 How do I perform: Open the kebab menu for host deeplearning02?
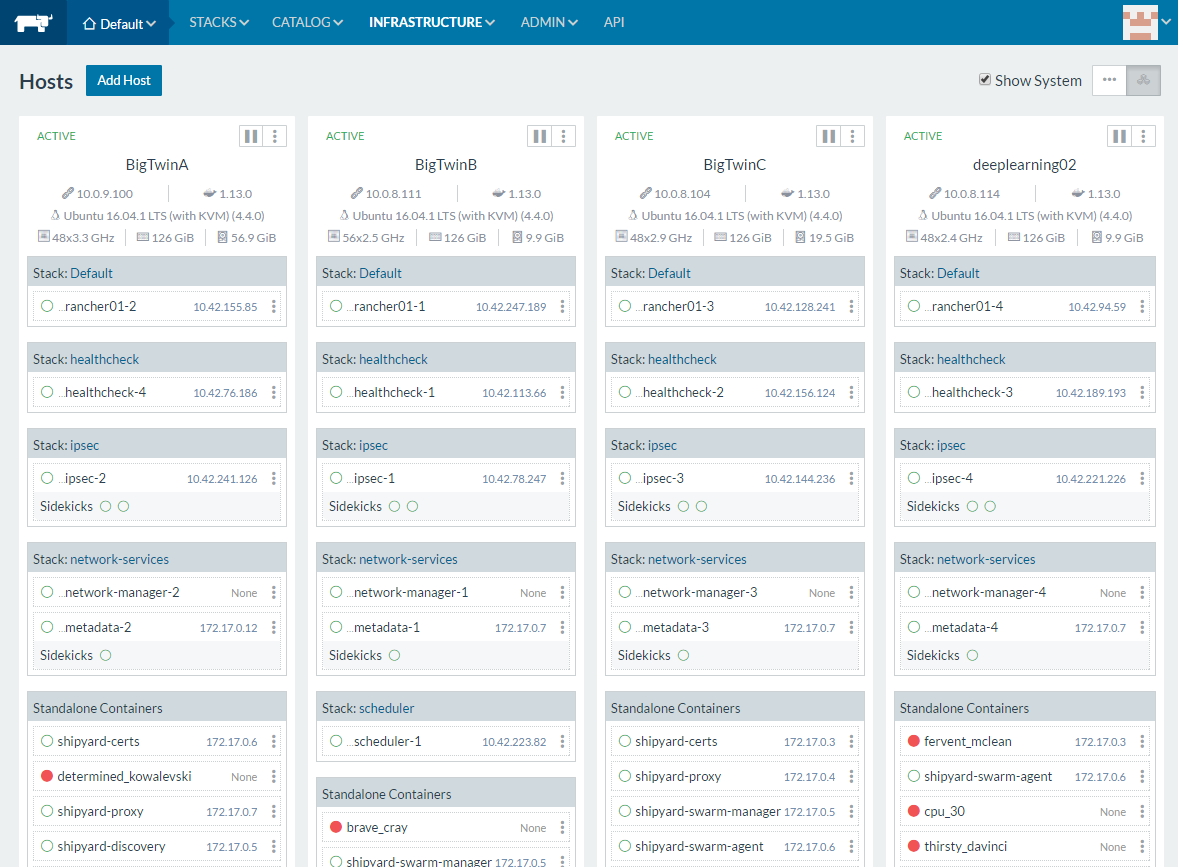click(x=1141, y=136)
